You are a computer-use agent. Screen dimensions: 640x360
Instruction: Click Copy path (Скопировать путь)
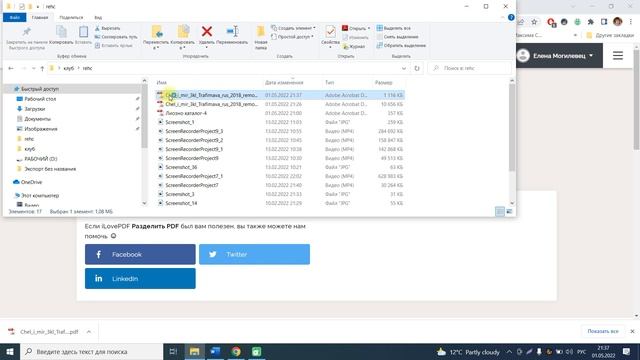(x=116, y=37)
